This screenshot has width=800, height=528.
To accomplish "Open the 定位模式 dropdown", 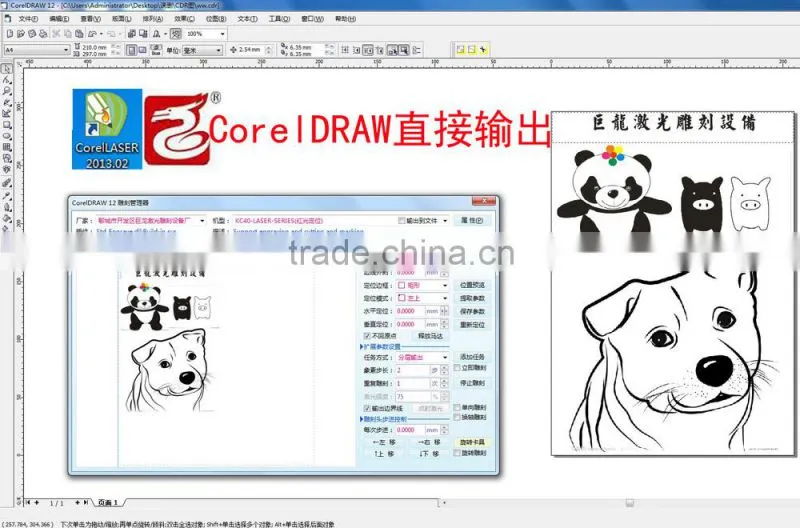I will [444, 298].
